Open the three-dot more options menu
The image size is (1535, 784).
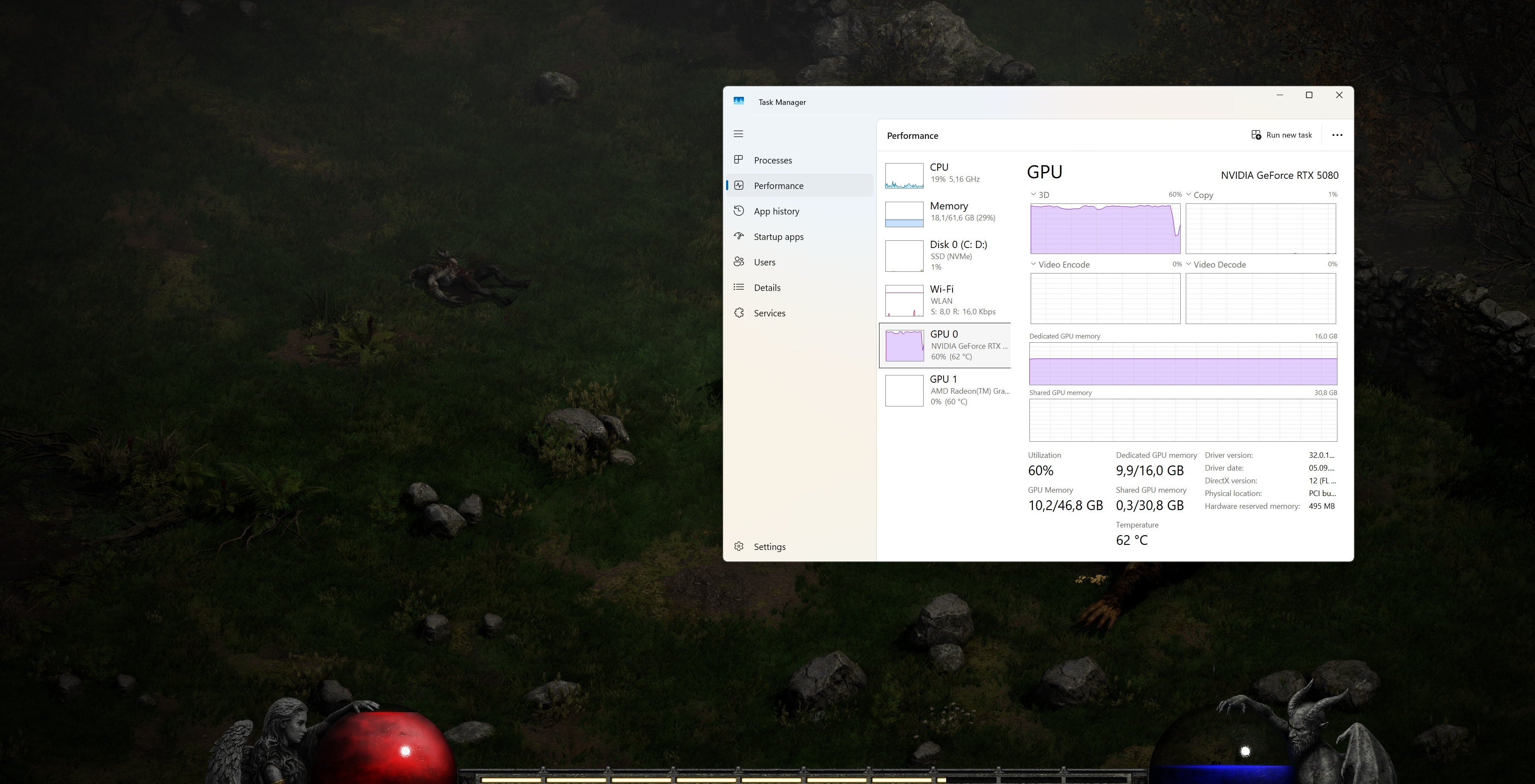pyautogui.click(x=1337, y=135)
